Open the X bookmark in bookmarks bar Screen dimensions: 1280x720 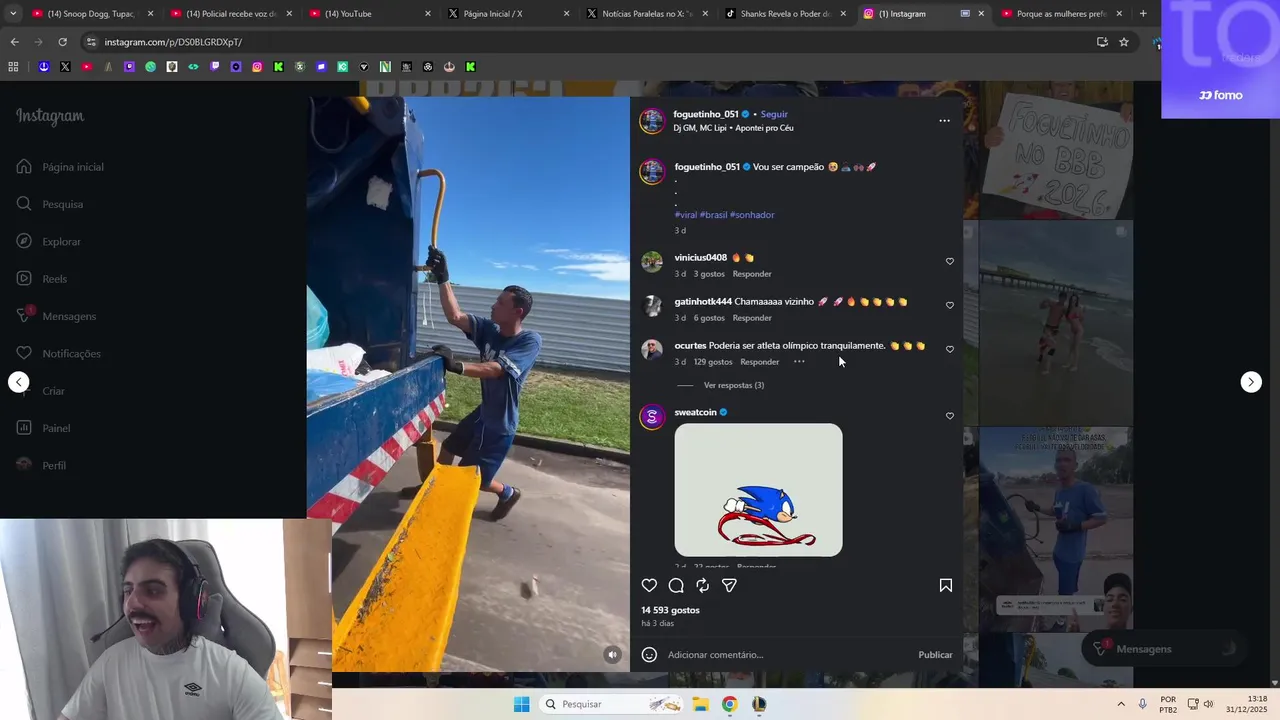pos(65,67)
